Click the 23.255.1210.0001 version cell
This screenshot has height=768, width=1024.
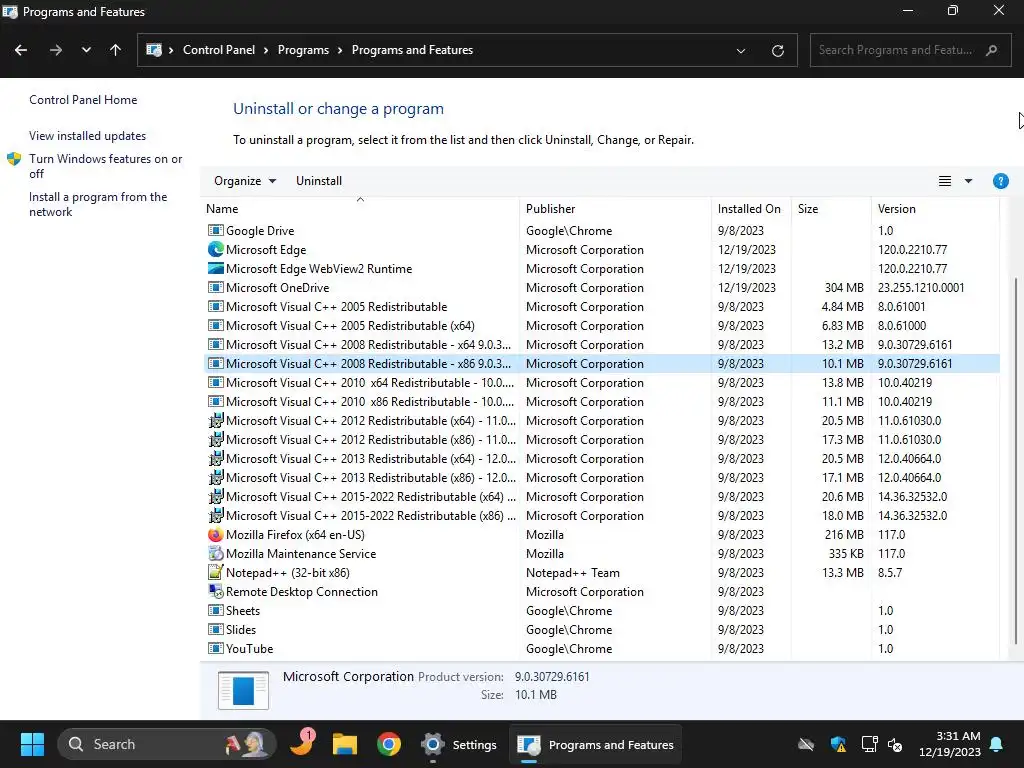click(921, 287)
